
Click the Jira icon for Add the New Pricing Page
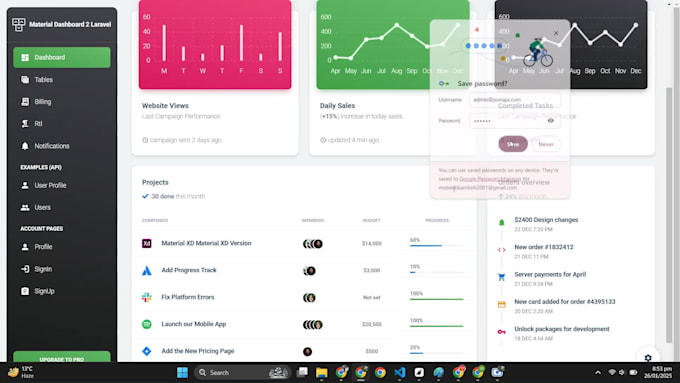click(147, 351)
